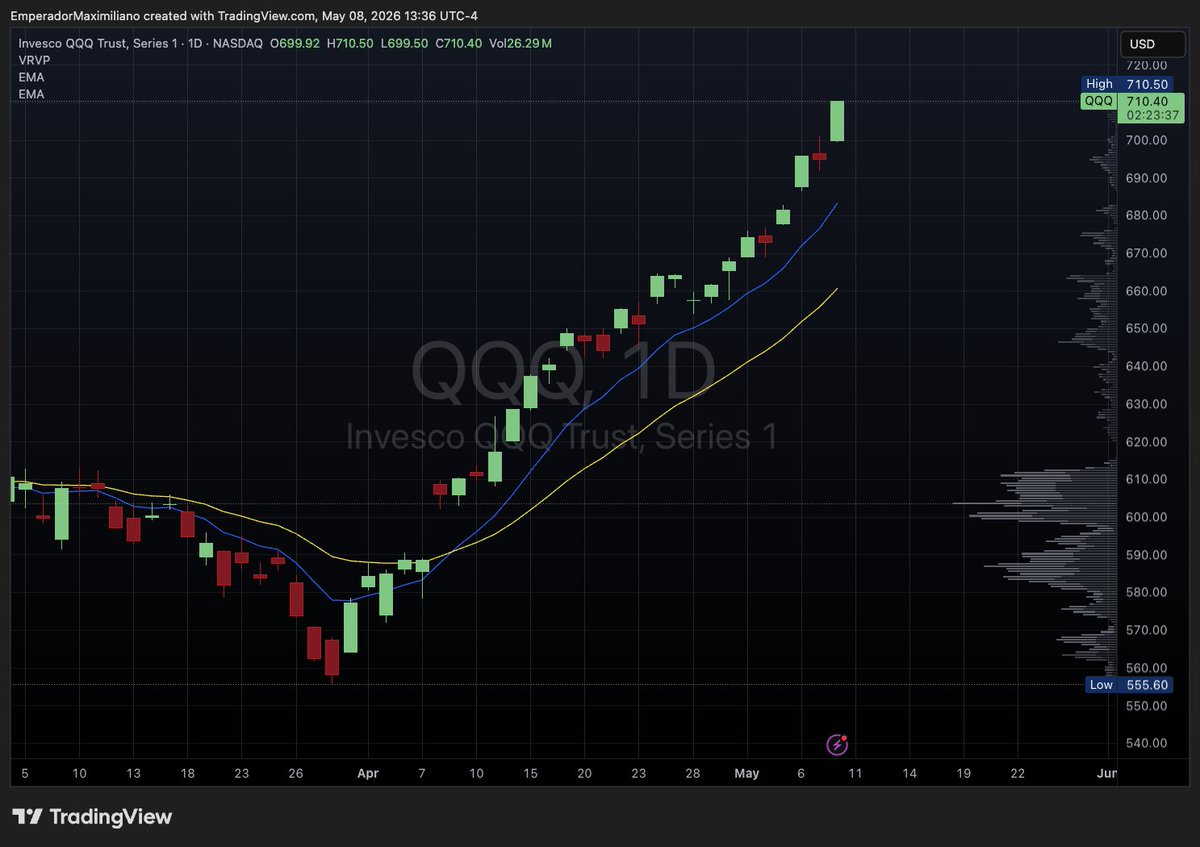Click the longest volume profile bar near 603

tap(1034, 503)
